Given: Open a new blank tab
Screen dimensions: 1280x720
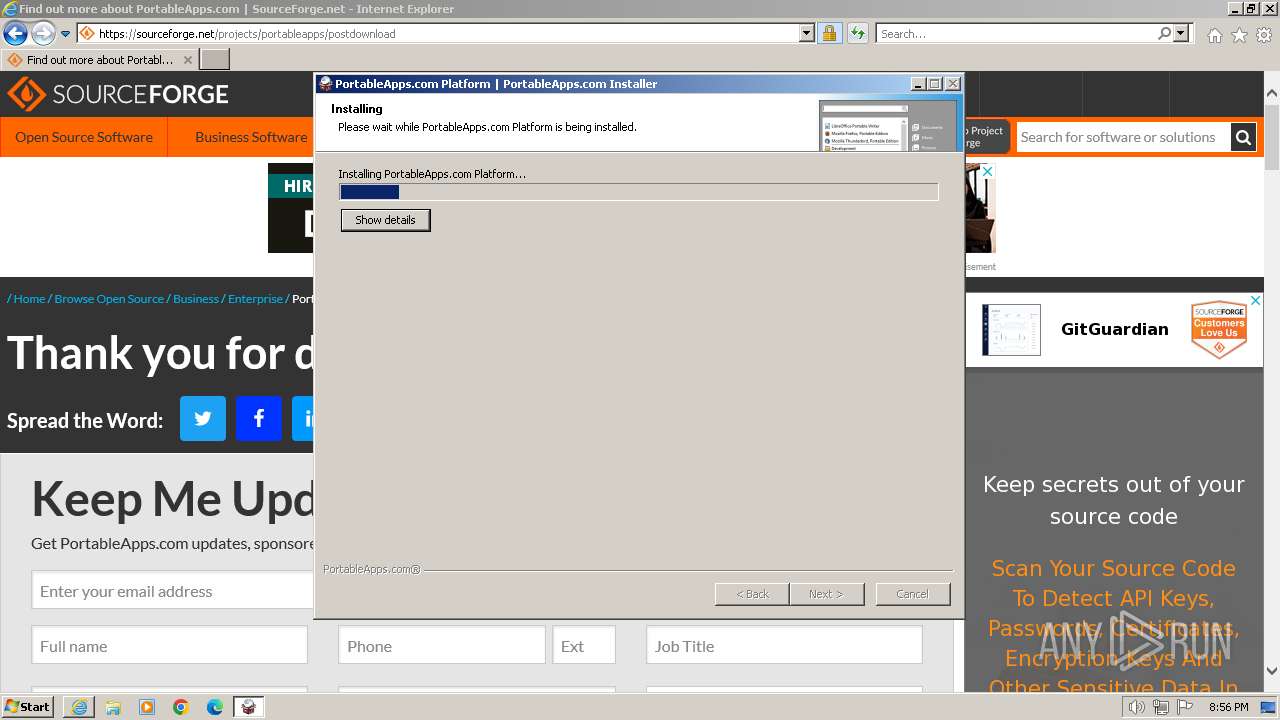Looking at the screenshot, I should click(x=215, y=60).
